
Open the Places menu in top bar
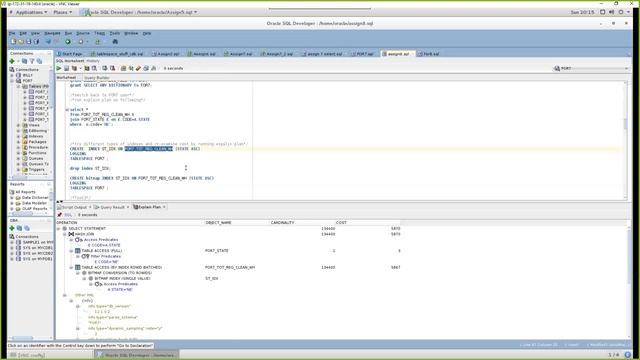tap(62, 12)
